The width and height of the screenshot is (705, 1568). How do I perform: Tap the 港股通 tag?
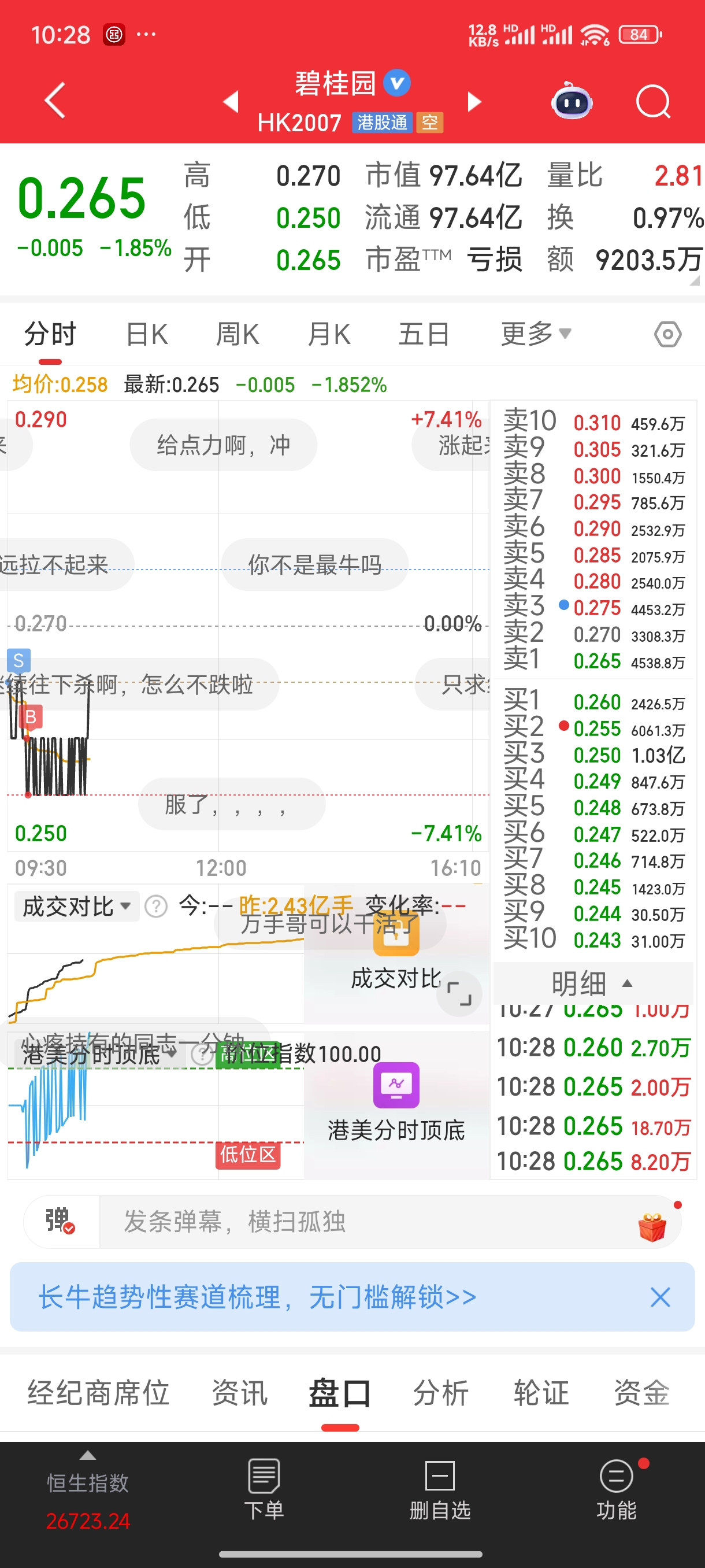click(382, 123)
